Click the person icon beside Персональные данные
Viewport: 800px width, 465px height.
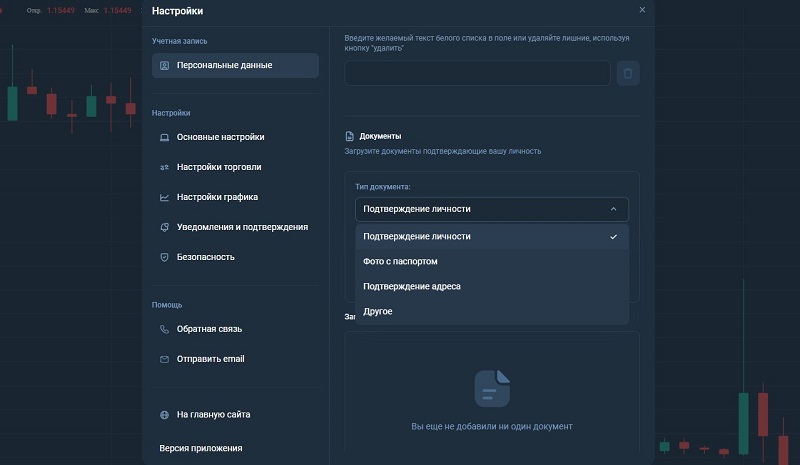[x=164, y=65]
